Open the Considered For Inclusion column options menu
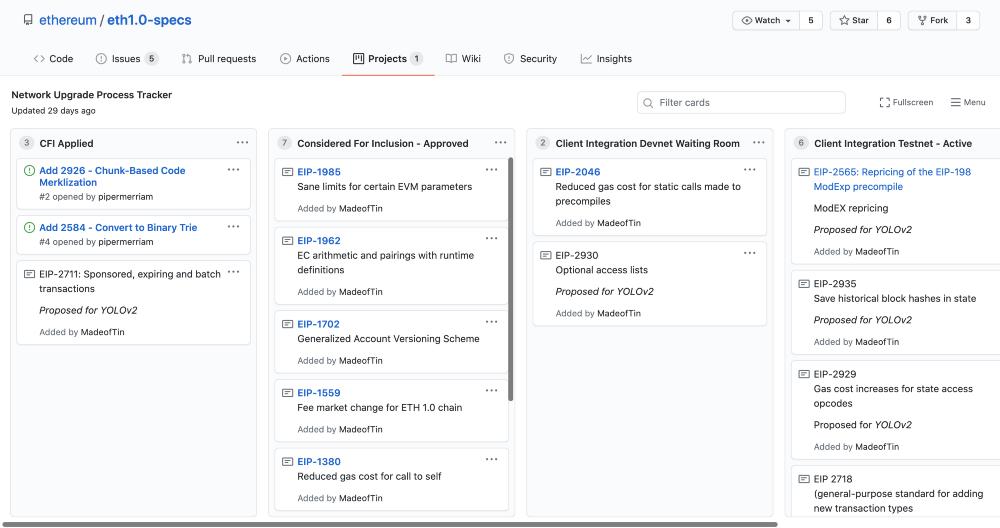This screenshot has height=528, width=1000. pos(501,143)
